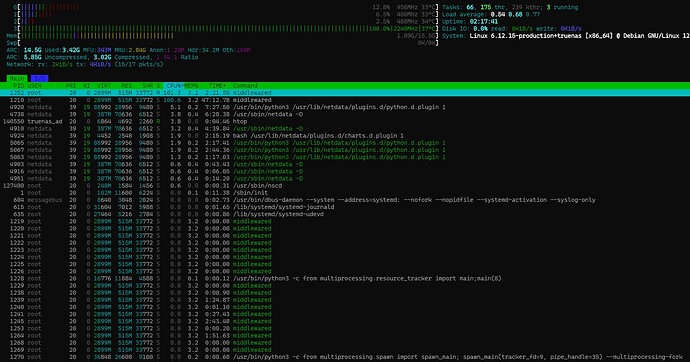Select python.d.plugin process PID 4920

point(345,107)
